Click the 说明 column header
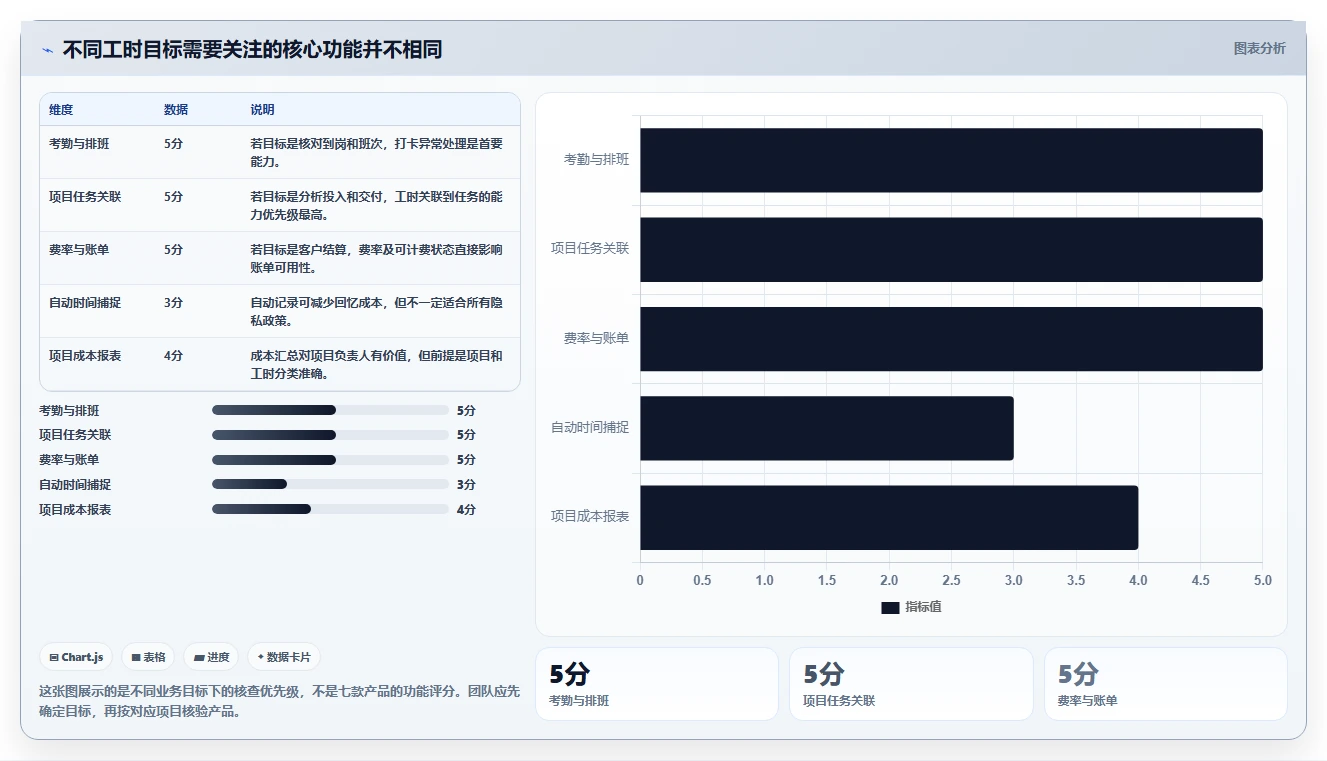1327x761 pixels. point(262,109)
